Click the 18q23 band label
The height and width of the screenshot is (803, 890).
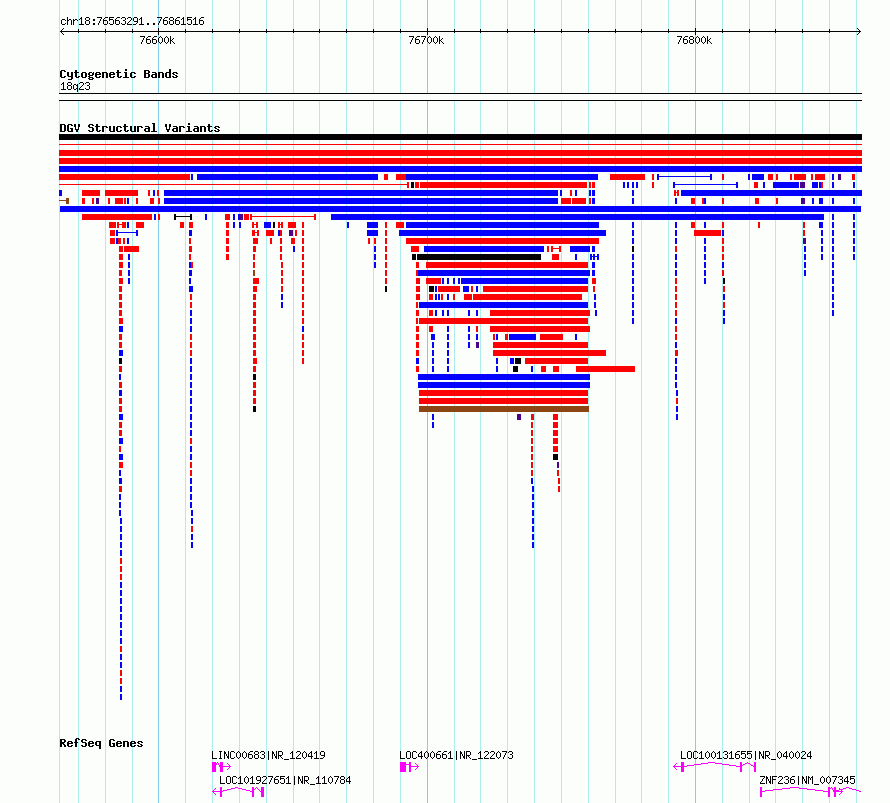[x=75, y=86]
